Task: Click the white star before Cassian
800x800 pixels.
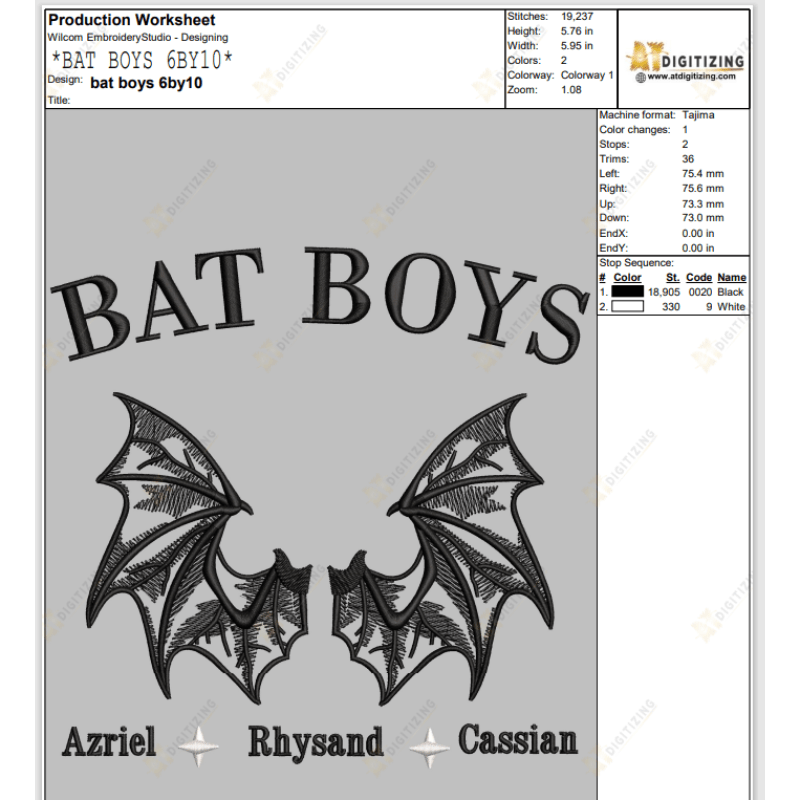Action: pos(430,748)
